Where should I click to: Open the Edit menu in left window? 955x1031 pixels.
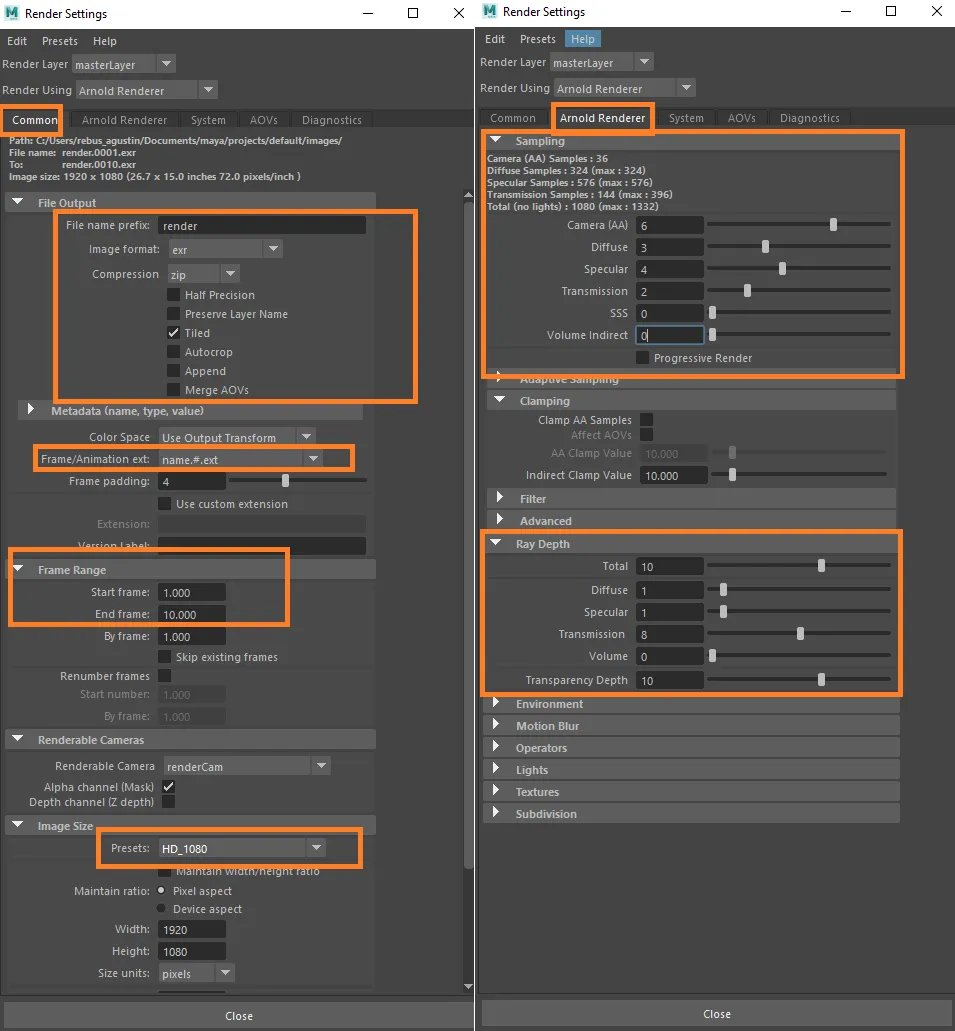[17, 41]
